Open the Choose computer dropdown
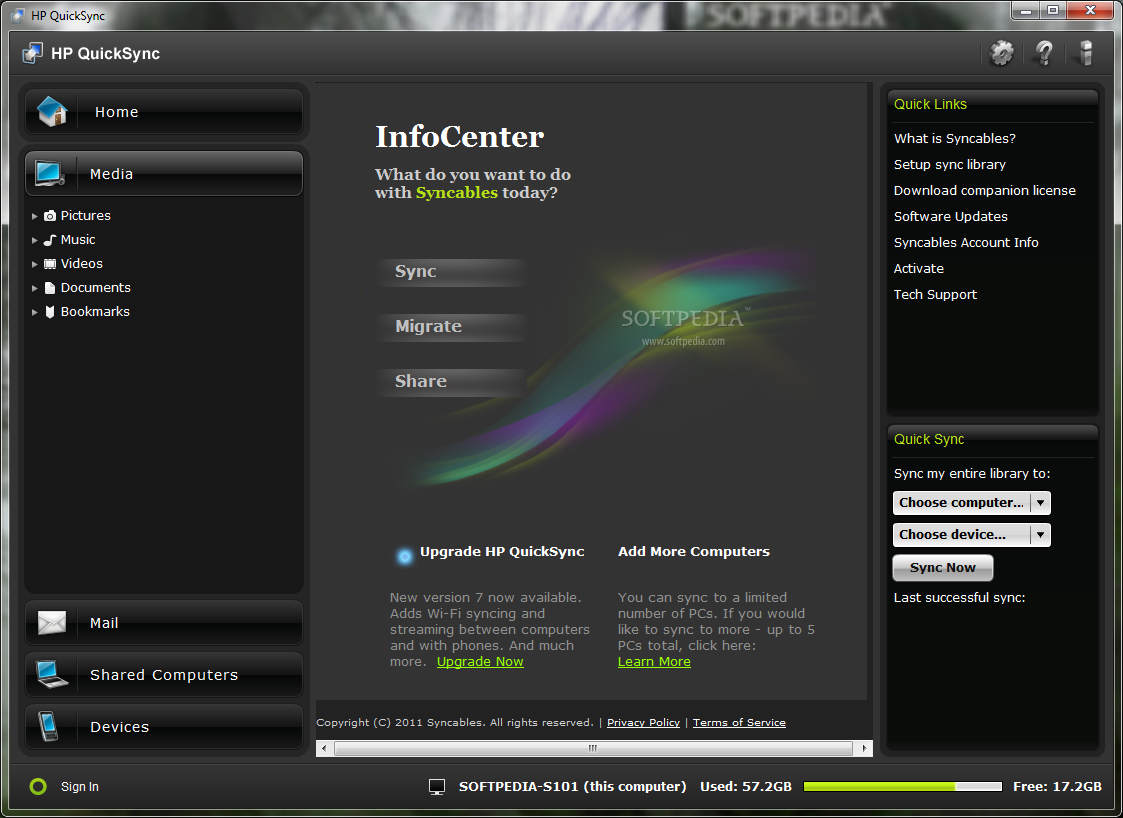Image resolution: width=1123 pixels, height=818 pixels. tap(971, 503)
